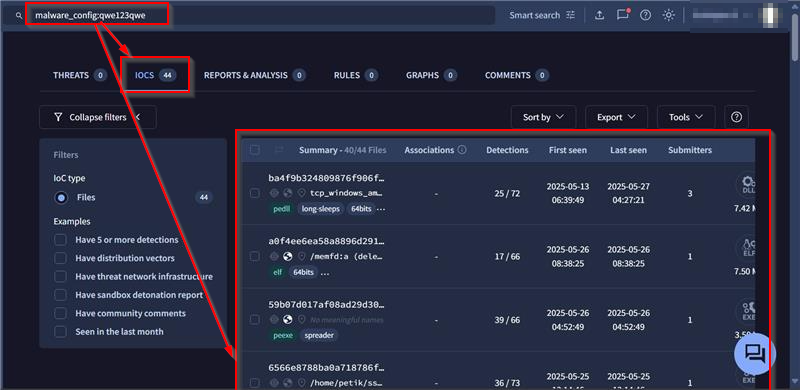Click the Detections column header
800x390 pixels.
(507, 150)
